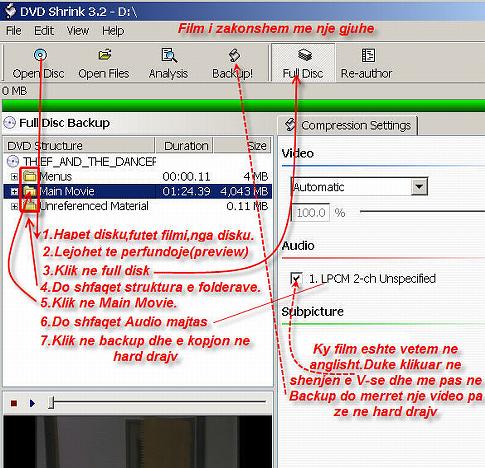Play the video preview
Image resolution: width=485 pixels, height=468 pixels.
pyautogui.click(x=32, y=403)
